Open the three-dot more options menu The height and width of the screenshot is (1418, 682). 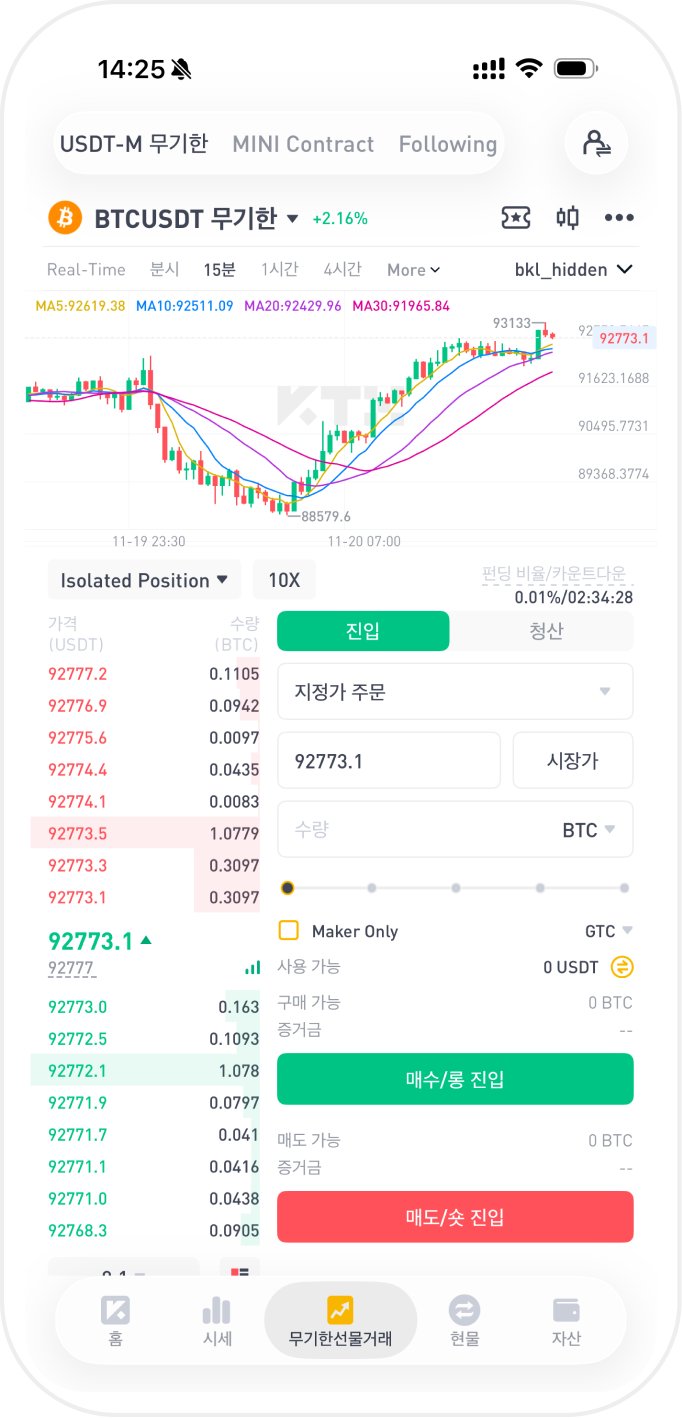619,218
